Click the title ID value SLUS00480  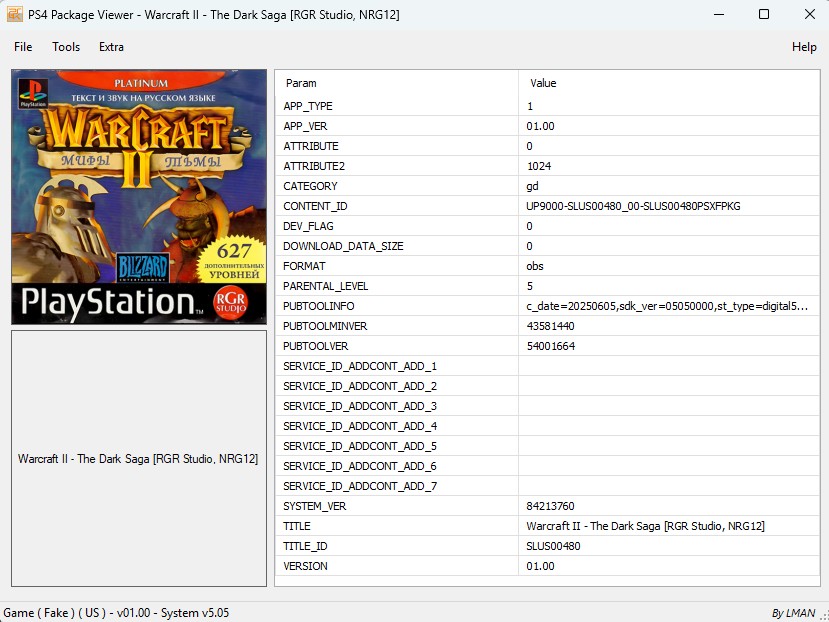click(553, 546)
